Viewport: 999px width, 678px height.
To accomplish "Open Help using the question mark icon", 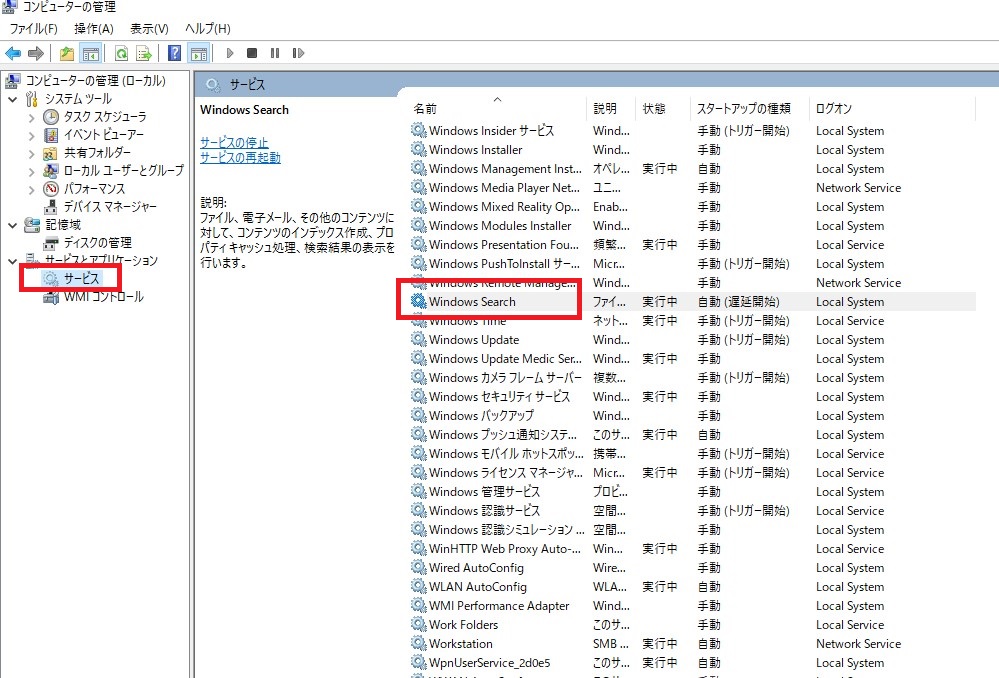I will pos(175,54).
